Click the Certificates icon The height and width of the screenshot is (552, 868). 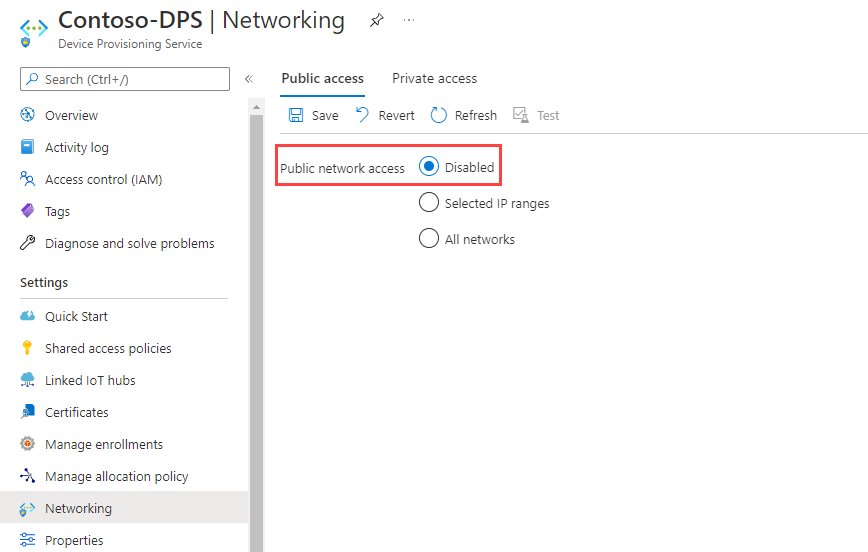(x=27, y=411)
